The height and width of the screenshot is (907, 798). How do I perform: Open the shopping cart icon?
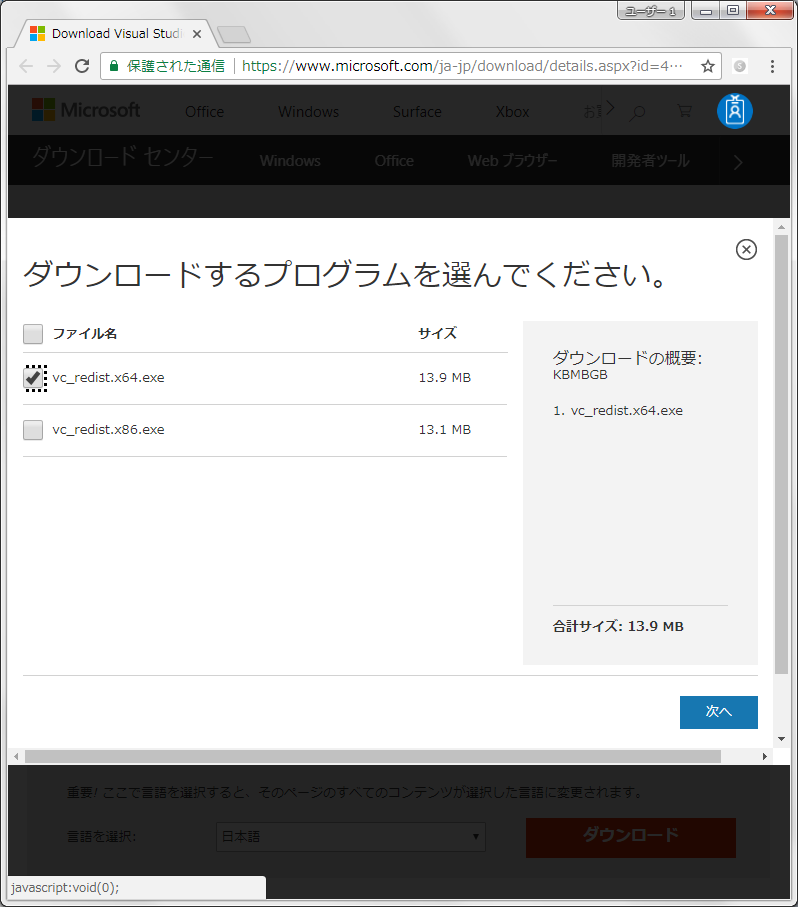(685, 111)
